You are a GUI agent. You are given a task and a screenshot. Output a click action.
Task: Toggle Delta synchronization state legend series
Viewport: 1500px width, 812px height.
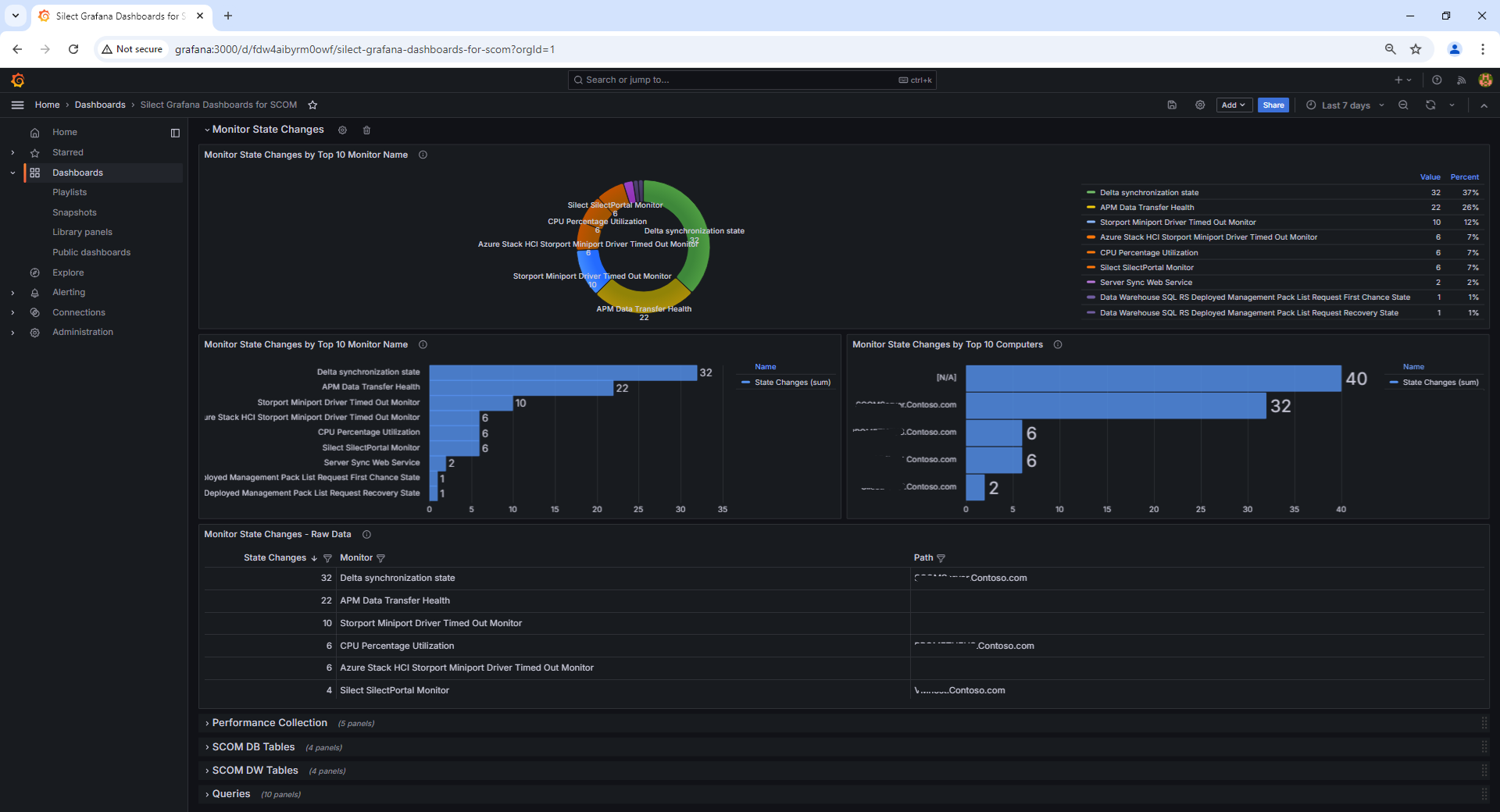coord(1148,193)
